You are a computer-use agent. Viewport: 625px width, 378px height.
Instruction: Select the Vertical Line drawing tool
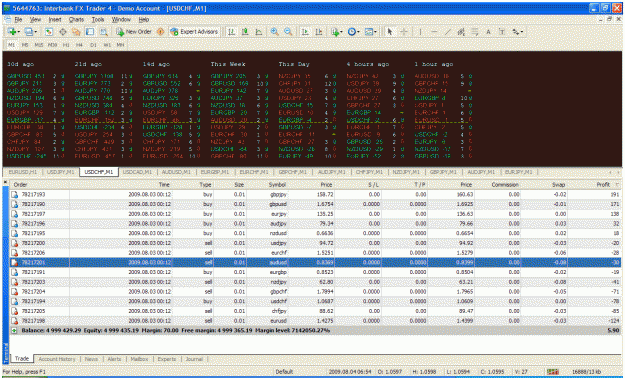(420, 32)
